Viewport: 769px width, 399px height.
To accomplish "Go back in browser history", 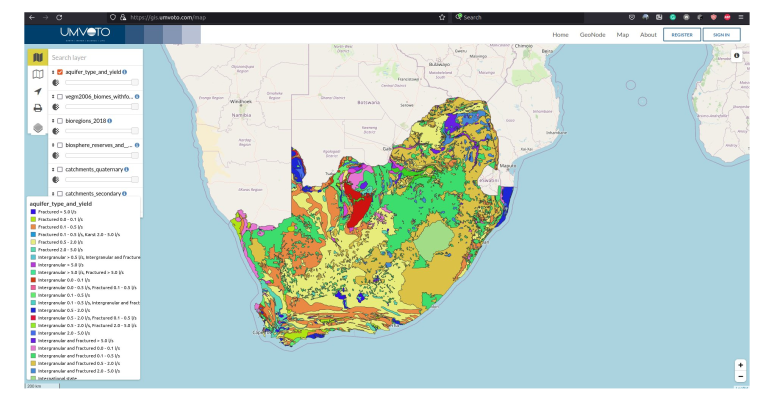I will [x=32, y=17].
